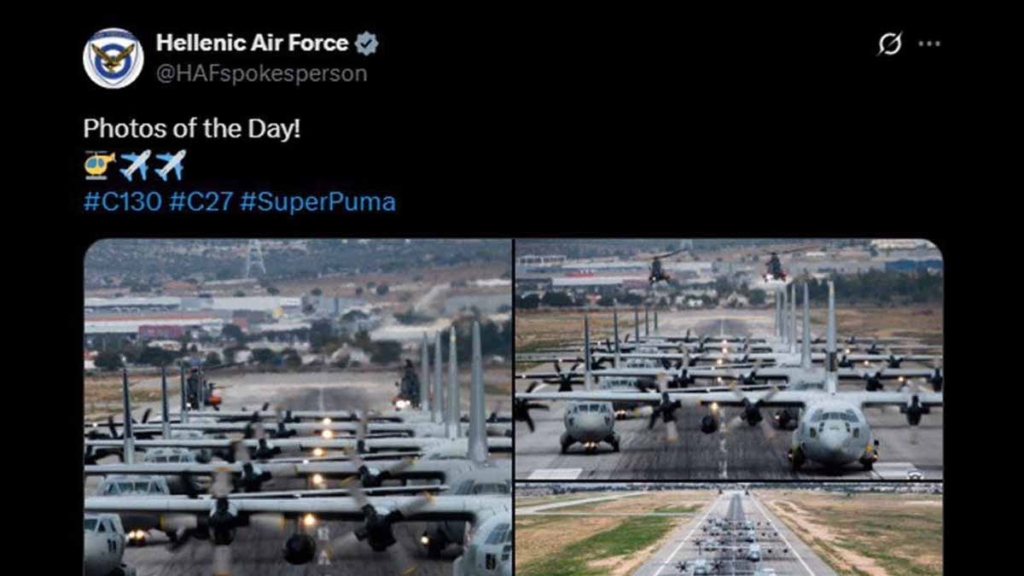Open the #C130 hashtag
Viewport: 1024px width, 576px height.
(122, 202)
